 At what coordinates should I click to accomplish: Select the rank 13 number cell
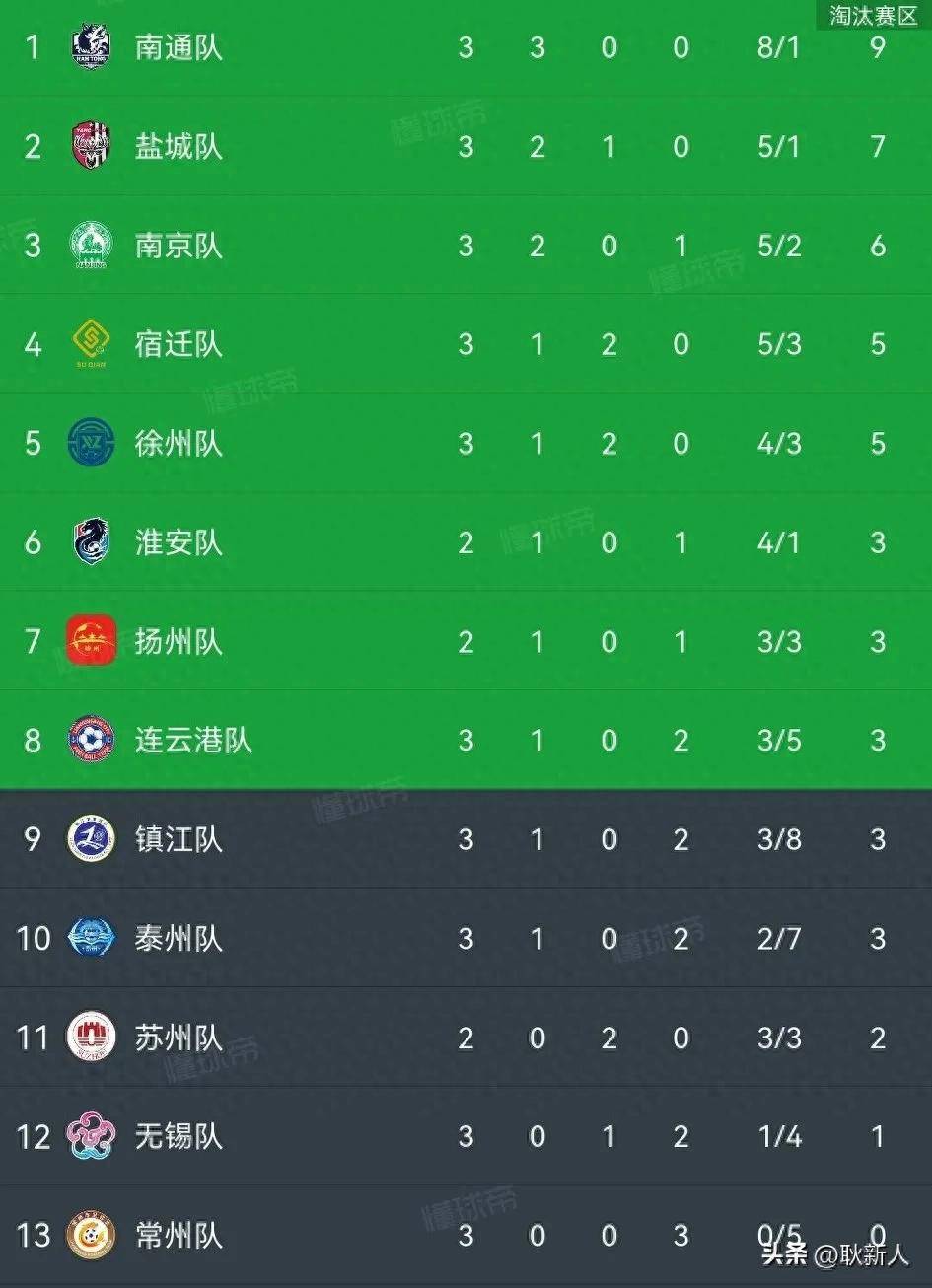coord(34,1236)
